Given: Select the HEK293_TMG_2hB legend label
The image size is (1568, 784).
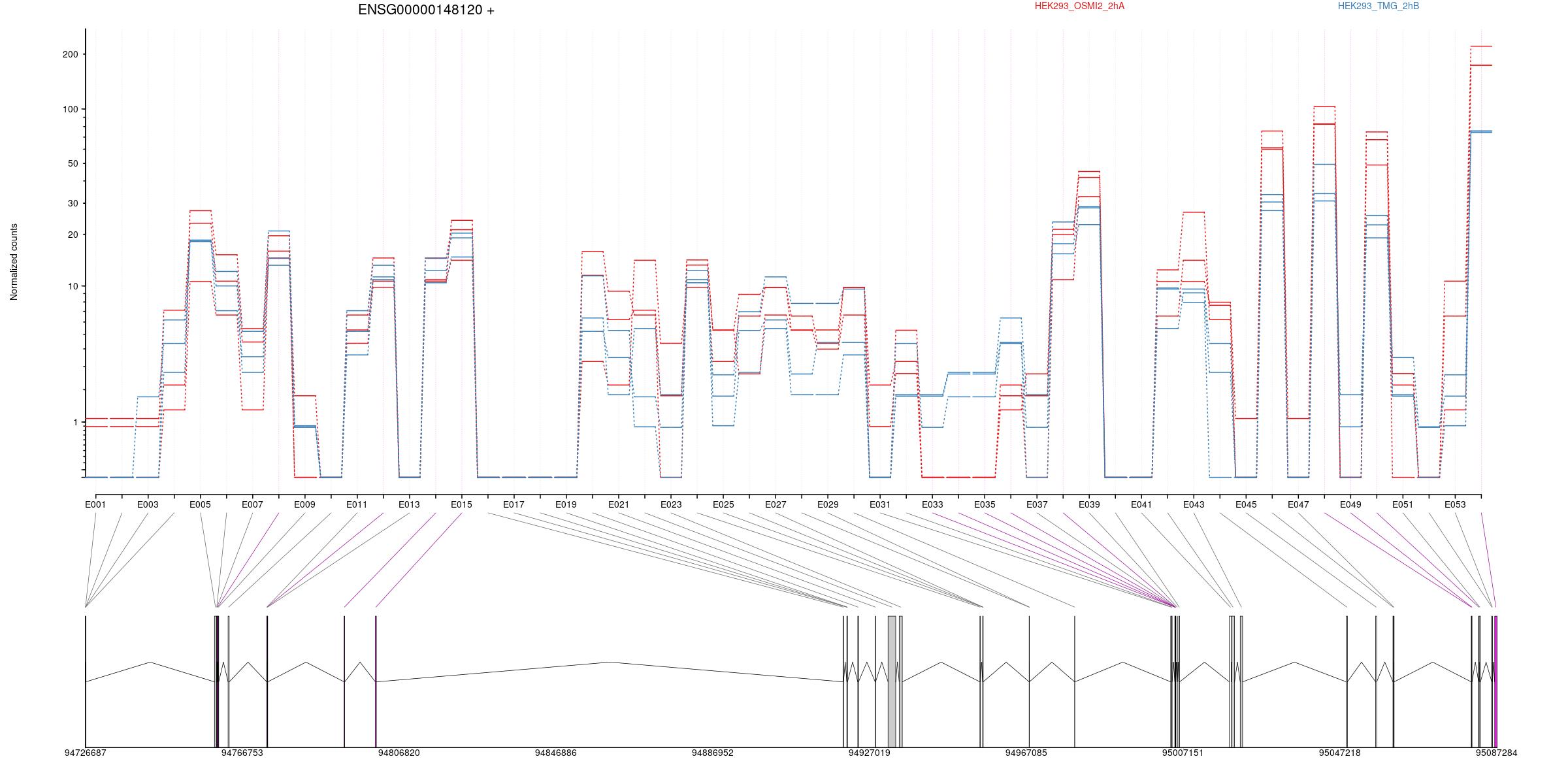Looking at the screenshot, I should pos(1379,6).
